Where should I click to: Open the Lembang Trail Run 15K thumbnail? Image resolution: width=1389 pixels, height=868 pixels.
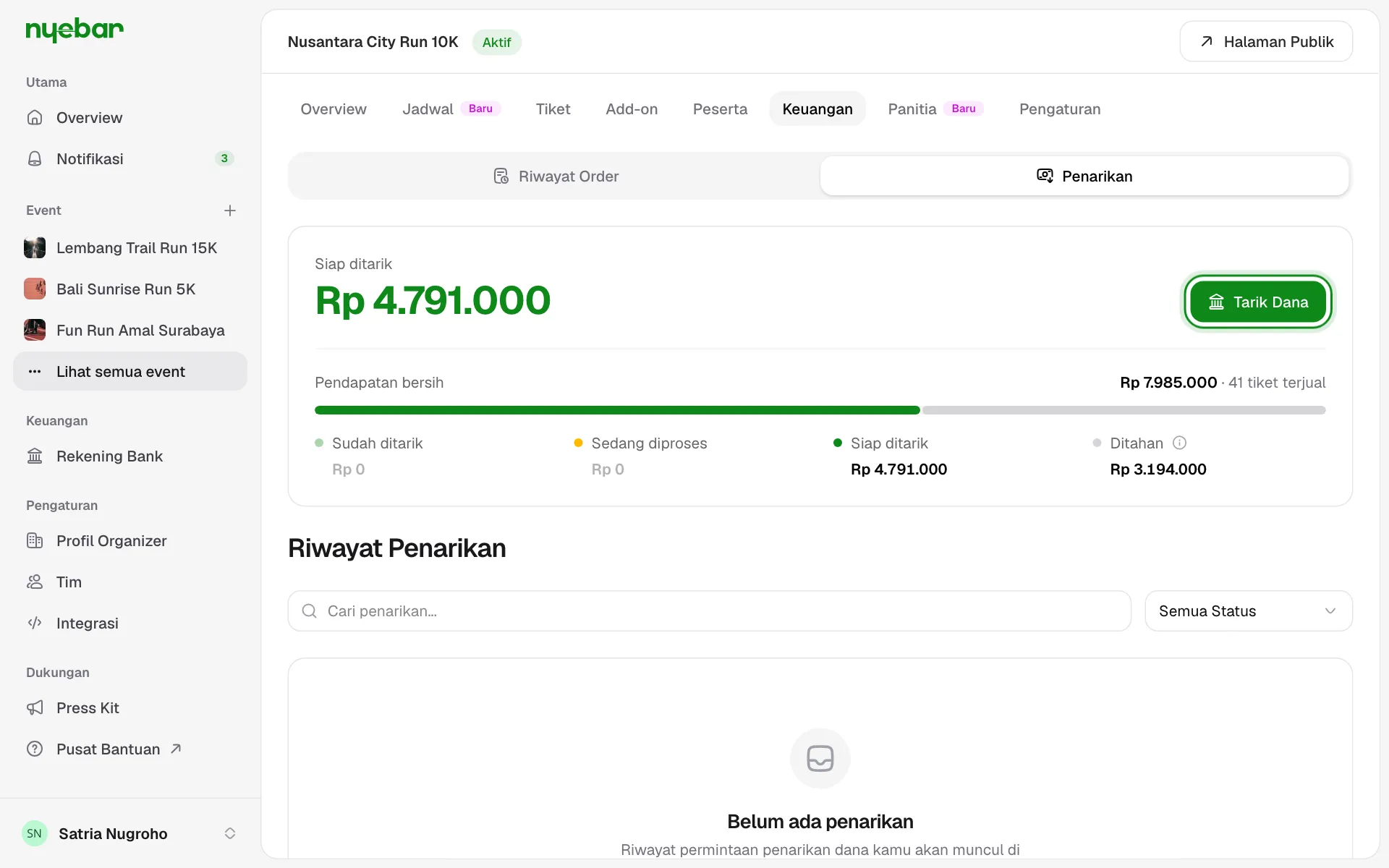point(35,248)
